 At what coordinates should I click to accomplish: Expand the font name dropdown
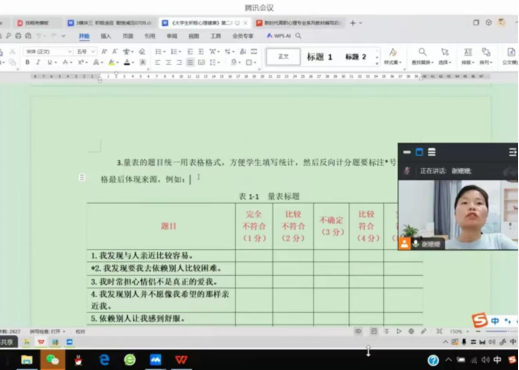point(70,51)
